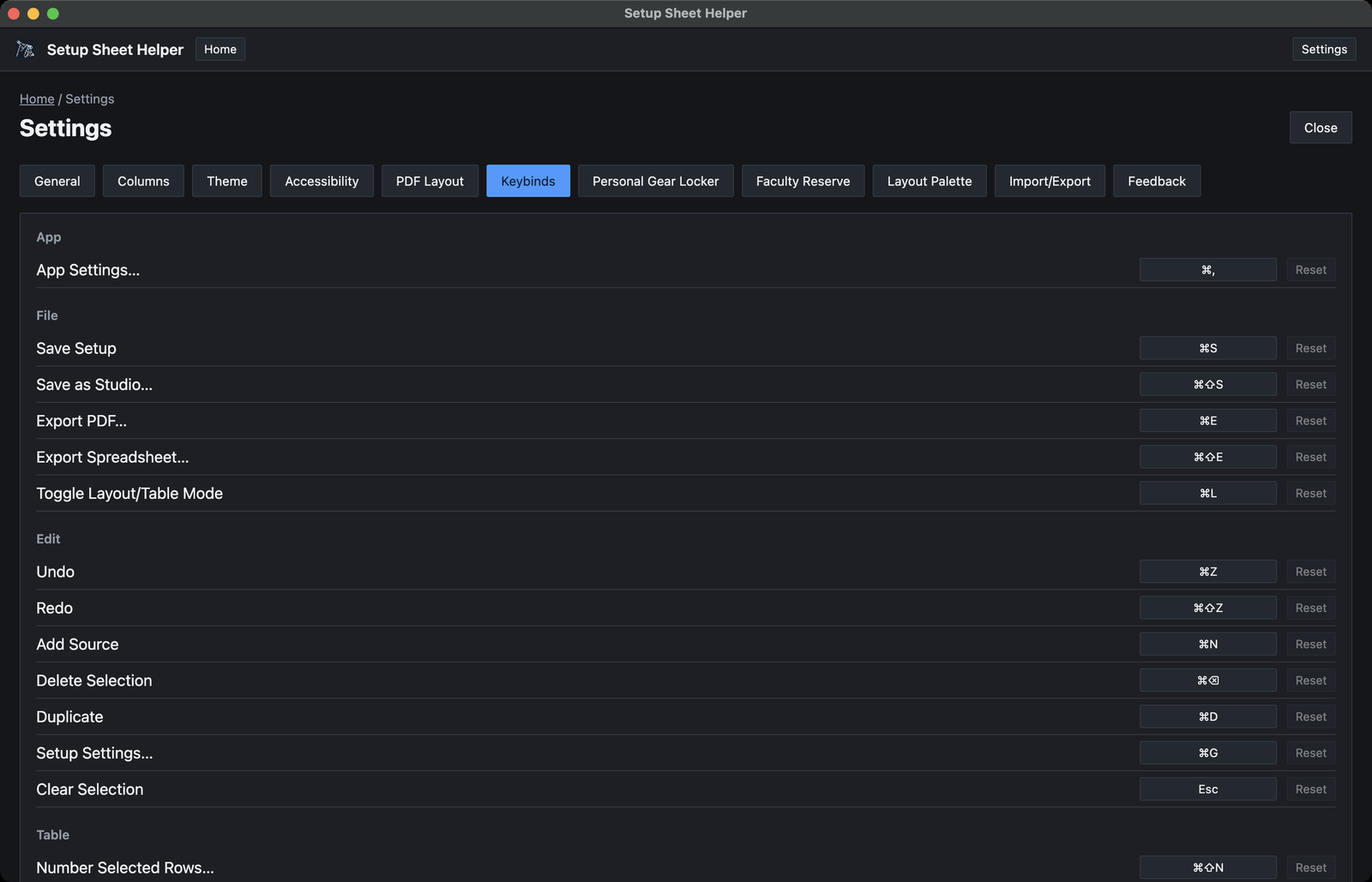Follow the Home breadcrumb link
This screenshot has height=882, width=1372.
[x=37, y=99]
